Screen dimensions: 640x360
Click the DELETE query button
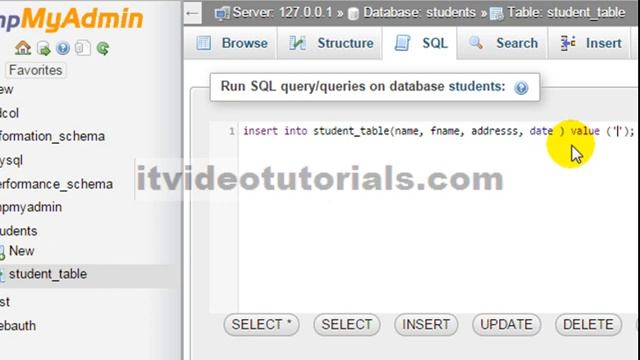[x=588, y=325]
